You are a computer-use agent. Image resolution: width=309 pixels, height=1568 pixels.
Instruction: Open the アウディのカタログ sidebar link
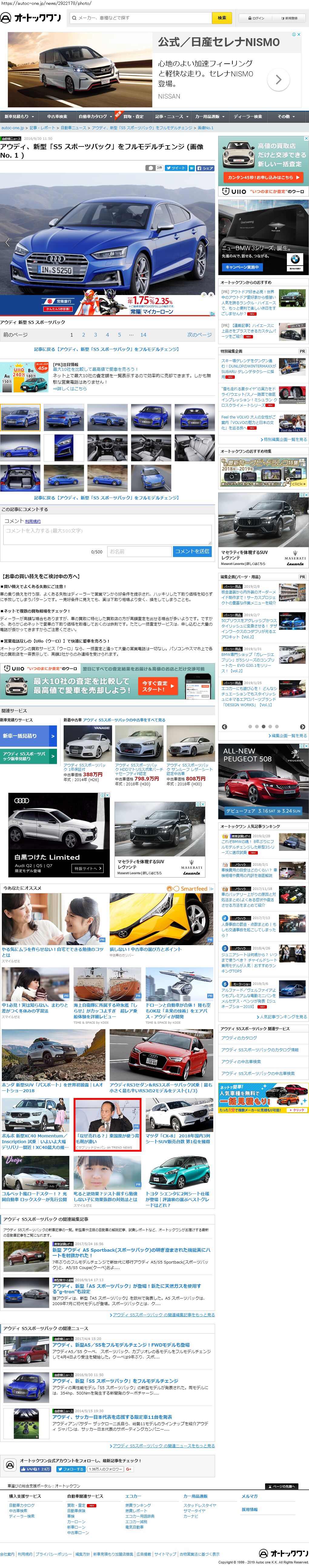239,1038
